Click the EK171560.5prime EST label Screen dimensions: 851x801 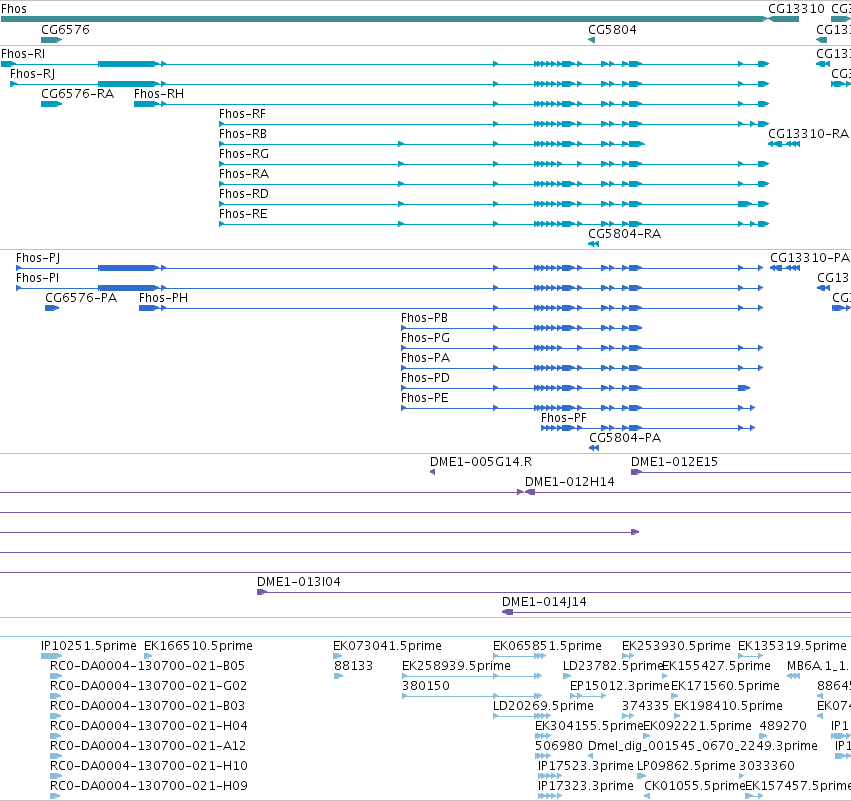(x=725, y=686)
